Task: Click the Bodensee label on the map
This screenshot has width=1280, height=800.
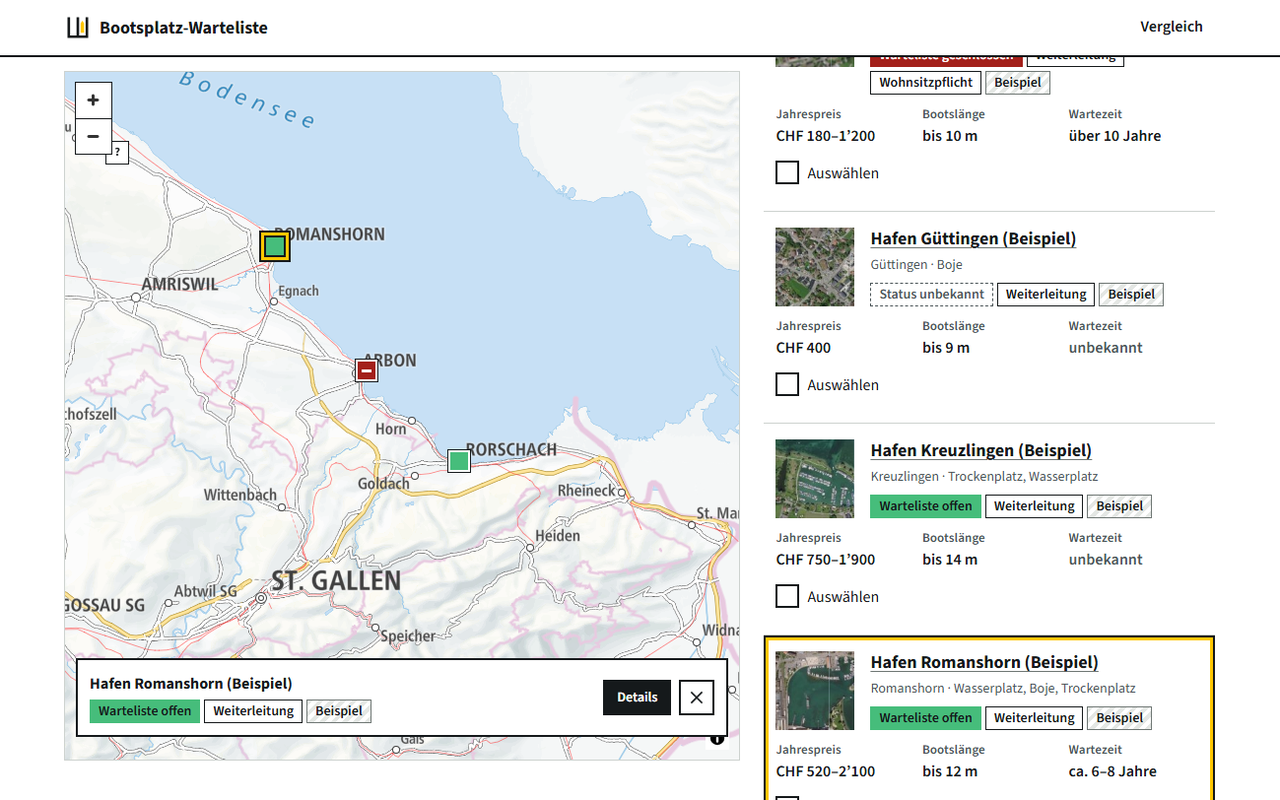Action: [248, 100]
